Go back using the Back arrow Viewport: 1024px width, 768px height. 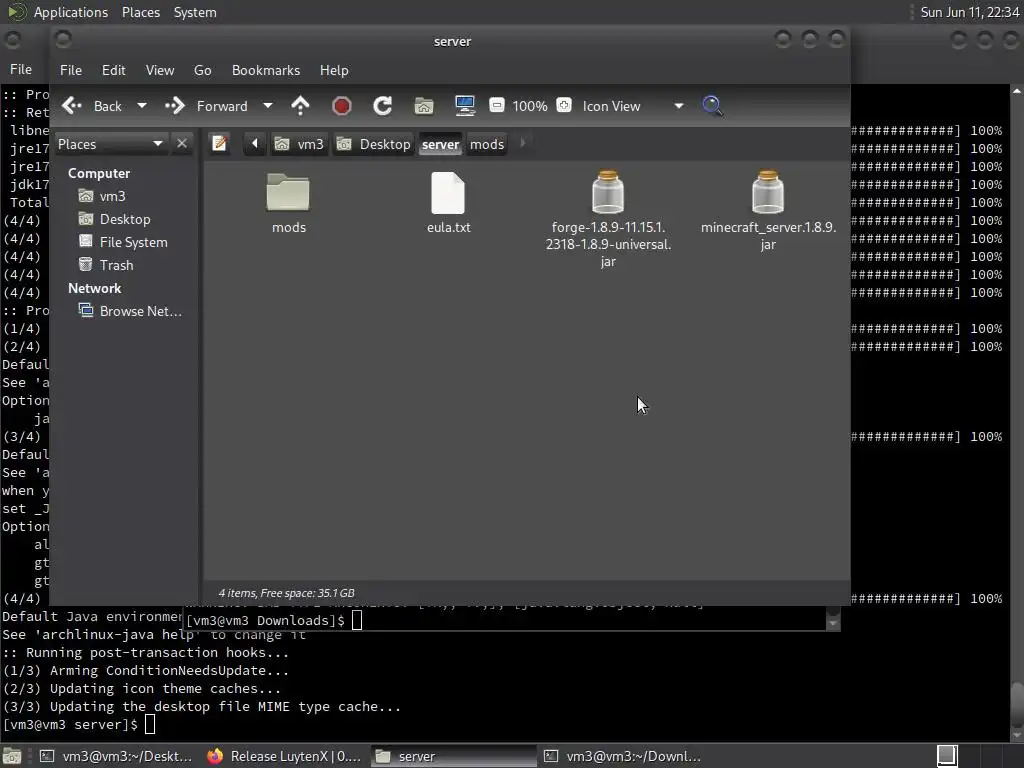(x=91, y=106)
